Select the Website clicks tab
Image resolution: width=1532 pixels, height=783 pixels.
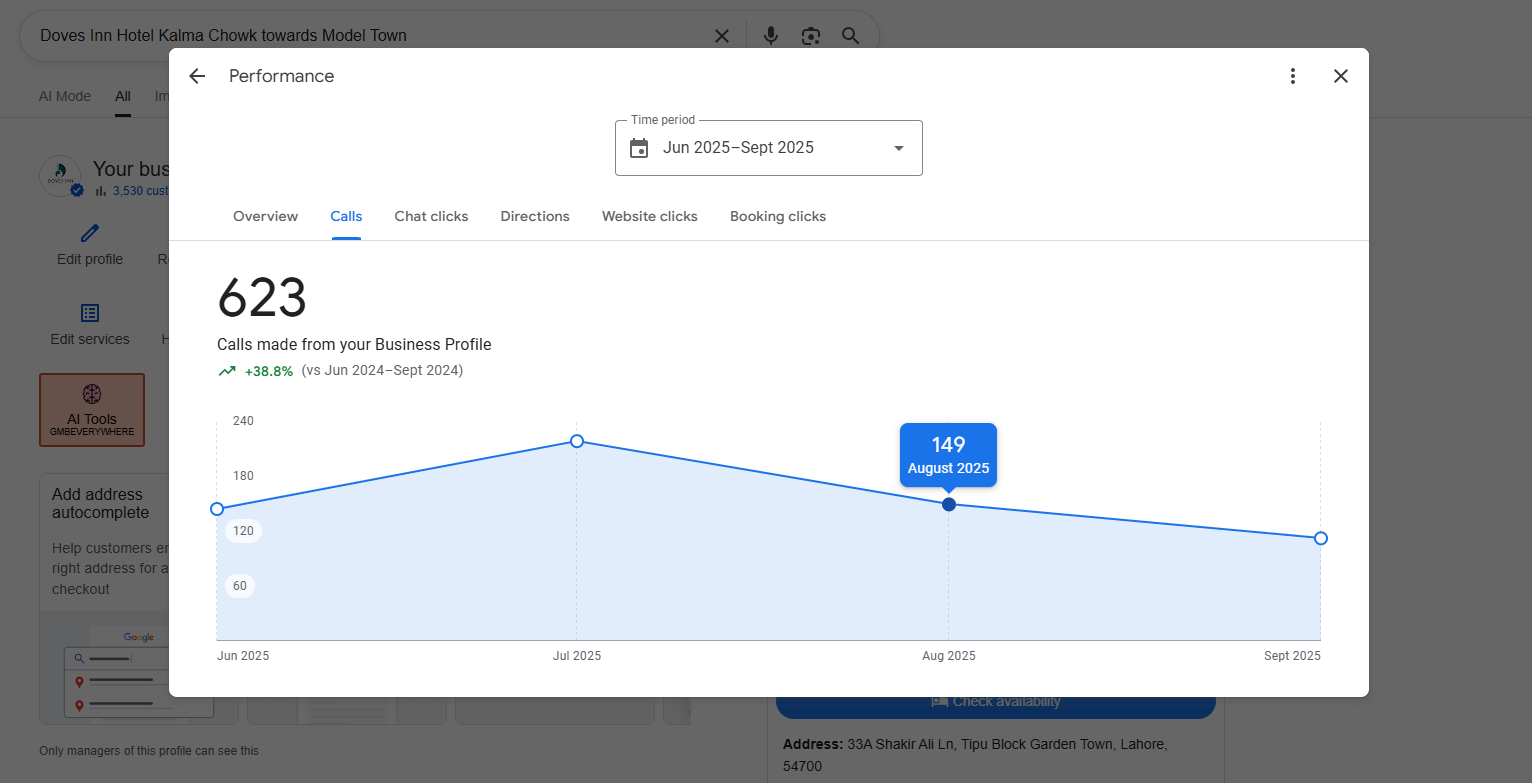(x=649, y=216)
